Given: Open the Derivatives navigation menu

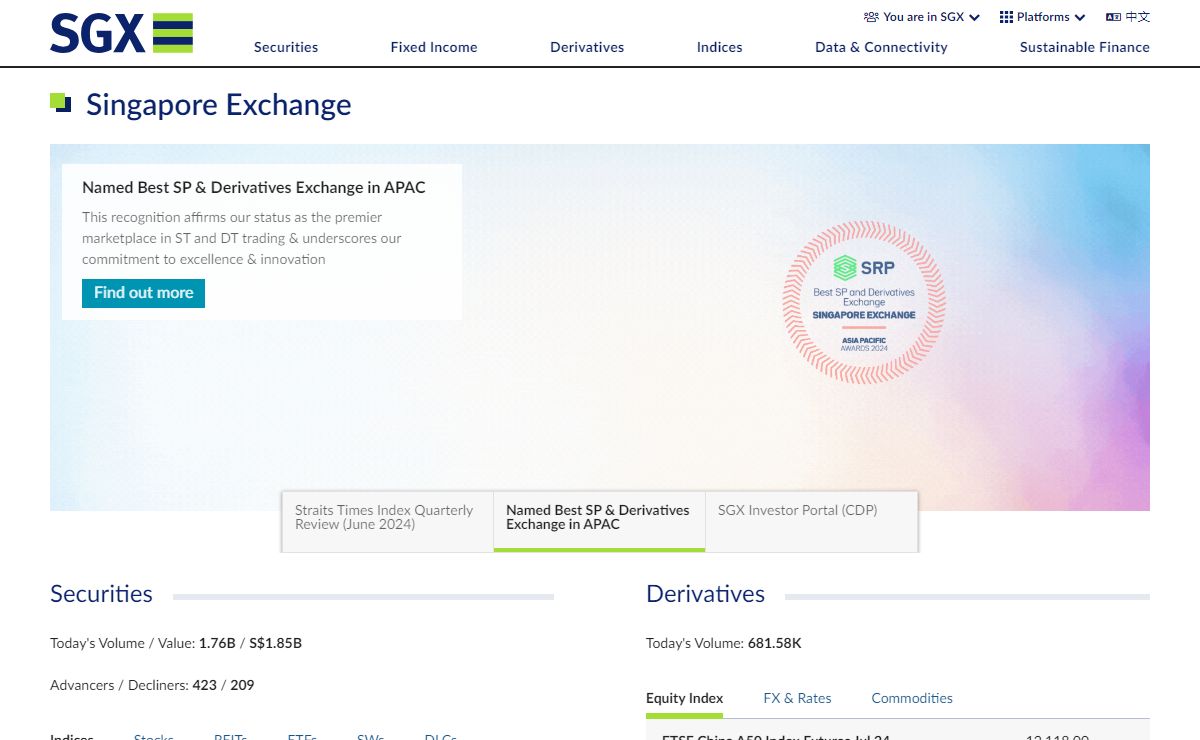Looking at the screenshot, I should [587, 47].
